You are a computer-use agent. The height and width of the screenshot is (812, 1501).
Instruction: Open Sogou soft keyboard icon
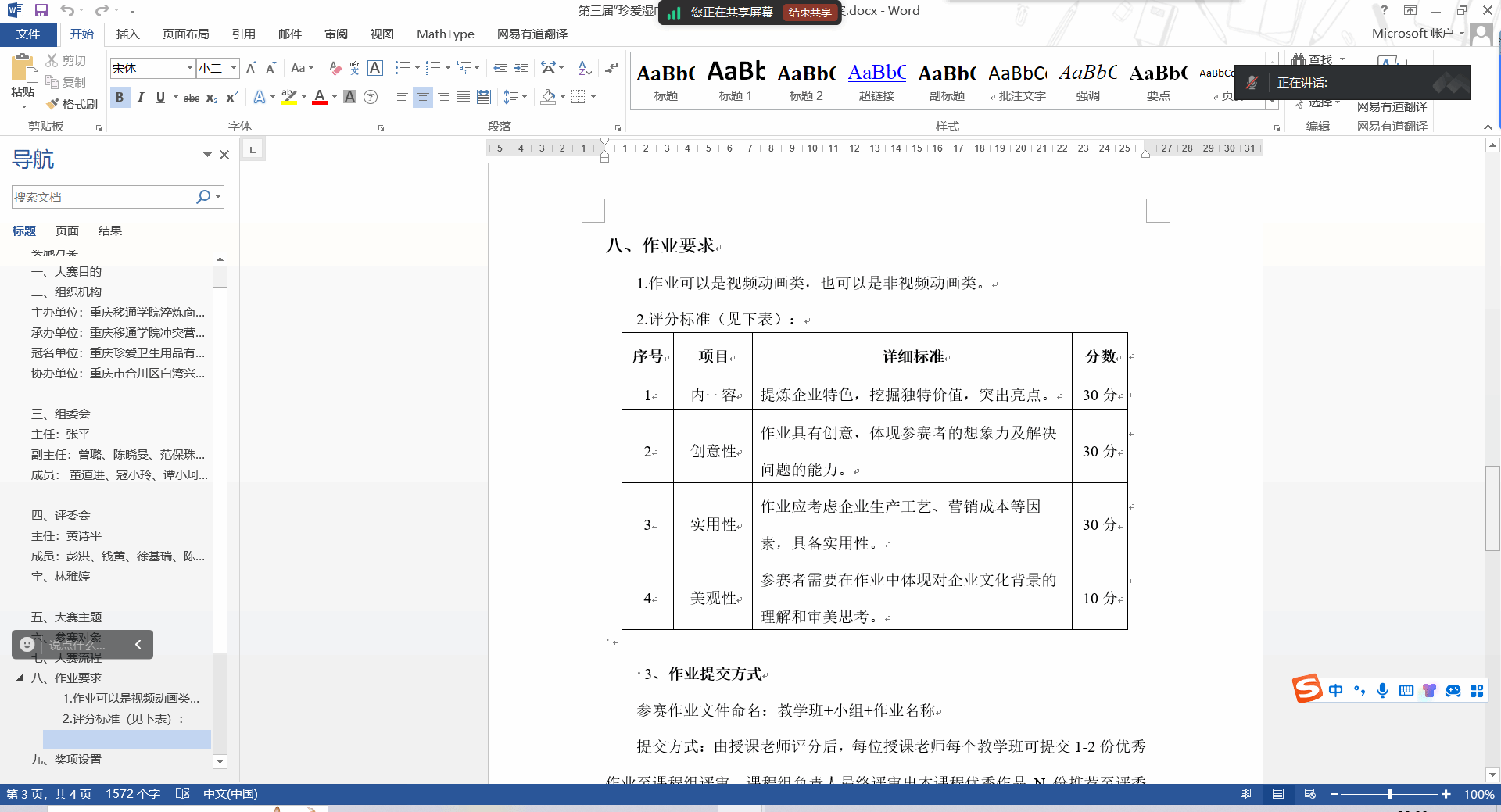click(1406, 690)
